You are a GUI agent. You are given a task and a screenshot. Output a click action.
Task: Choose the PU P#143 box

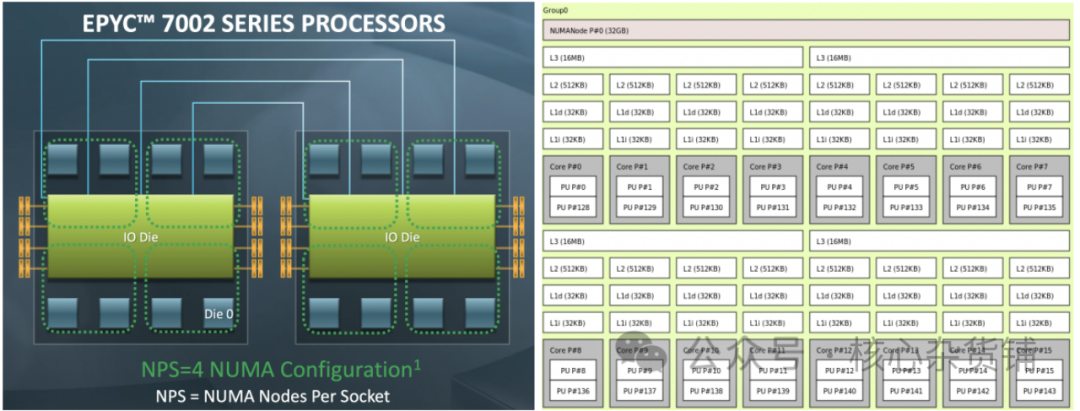click(x=1040, y=391)
